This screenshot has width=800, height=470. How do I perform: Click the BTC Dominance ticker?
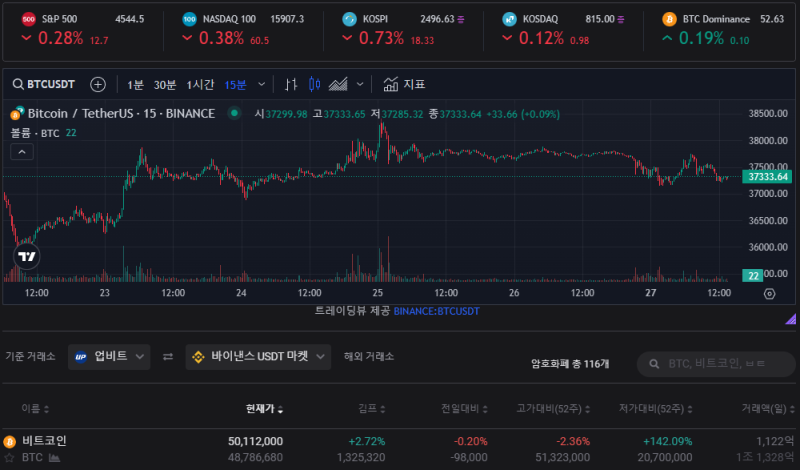coord(723,29)
